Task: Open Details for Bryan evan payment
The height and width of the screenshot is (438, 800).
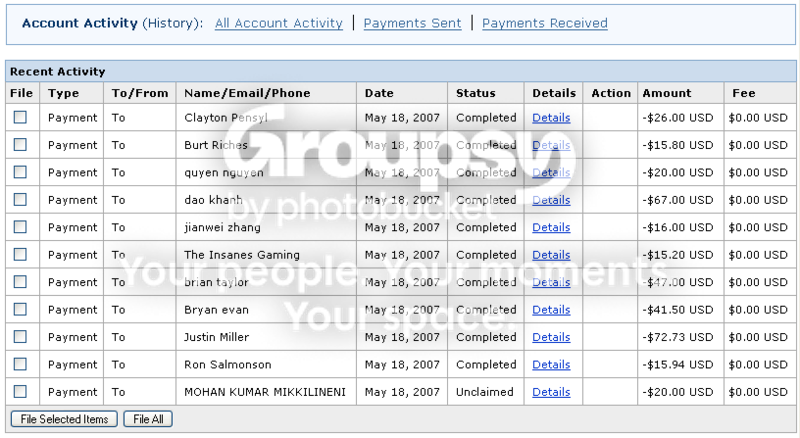Action: pos(551,310)
